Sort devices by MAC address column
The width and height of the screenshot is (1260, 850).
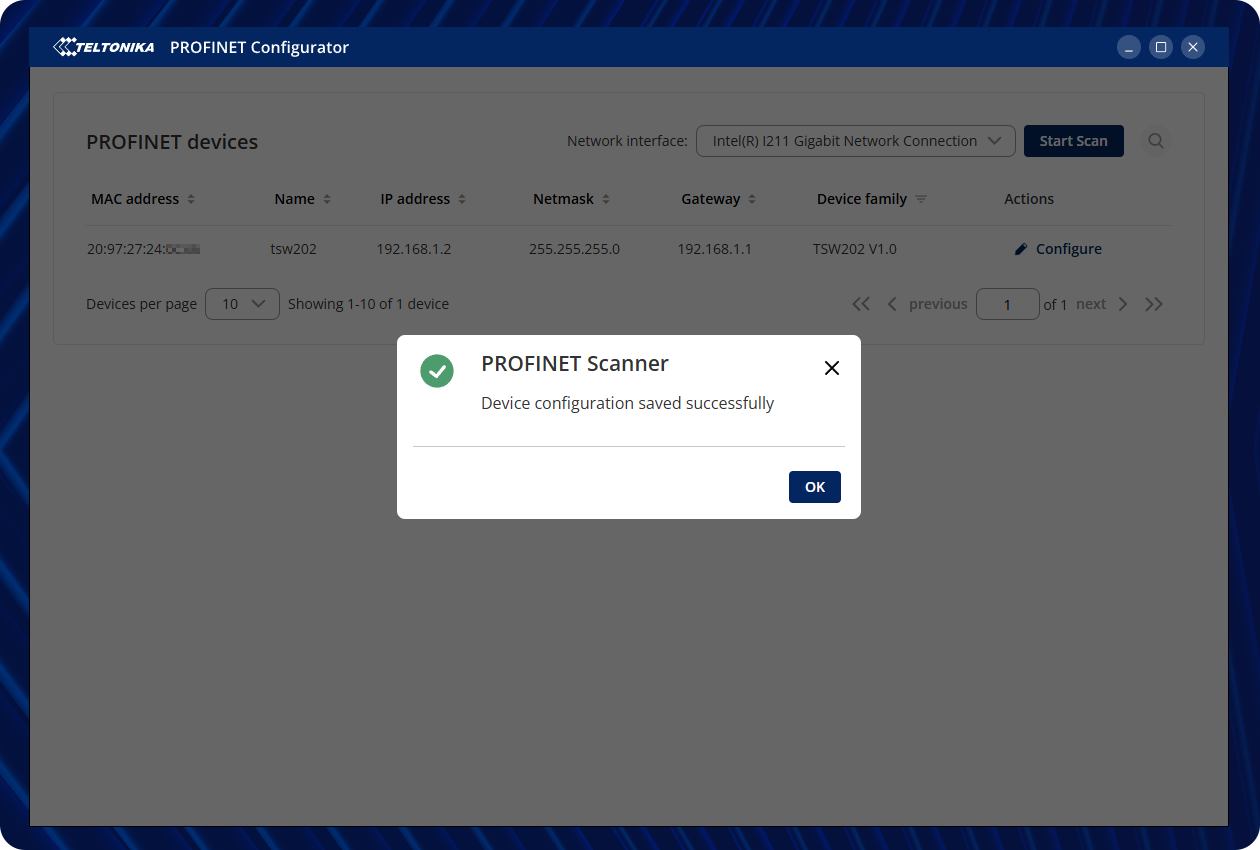191,199
